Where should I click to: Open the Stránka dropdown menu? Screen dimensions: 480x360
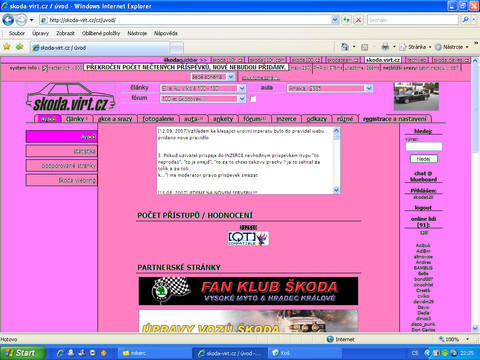pyautogui.click(x=415, y=47)
